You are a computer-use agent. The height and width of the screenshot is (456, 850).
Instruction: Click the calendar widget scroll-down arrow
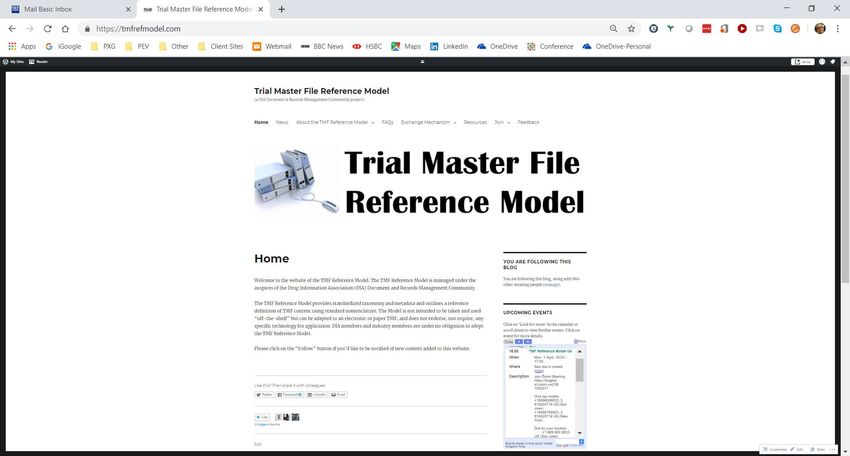(579, 433)
